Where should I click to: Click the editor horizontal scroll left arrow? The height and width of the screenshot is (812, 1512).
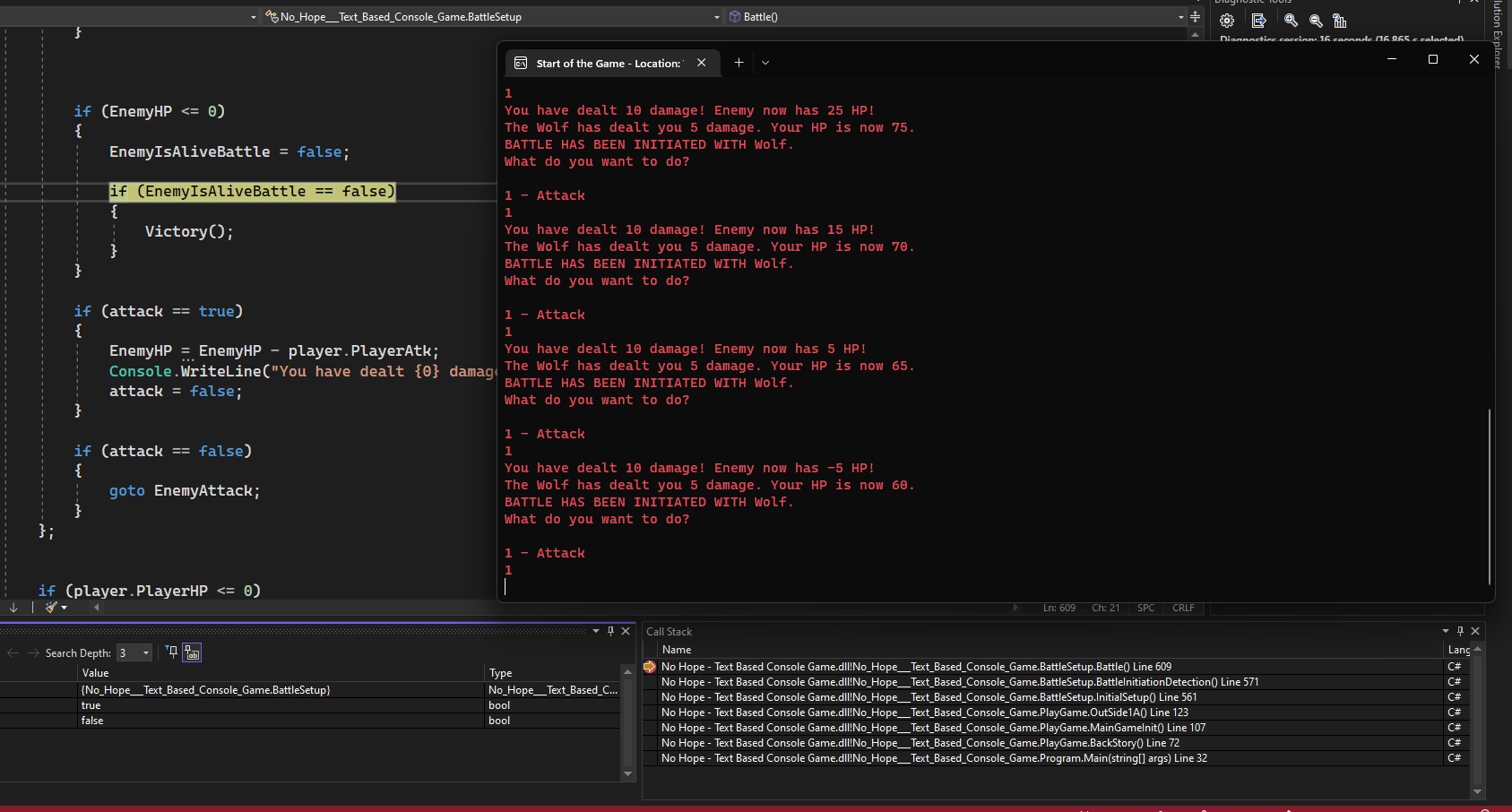97,608
